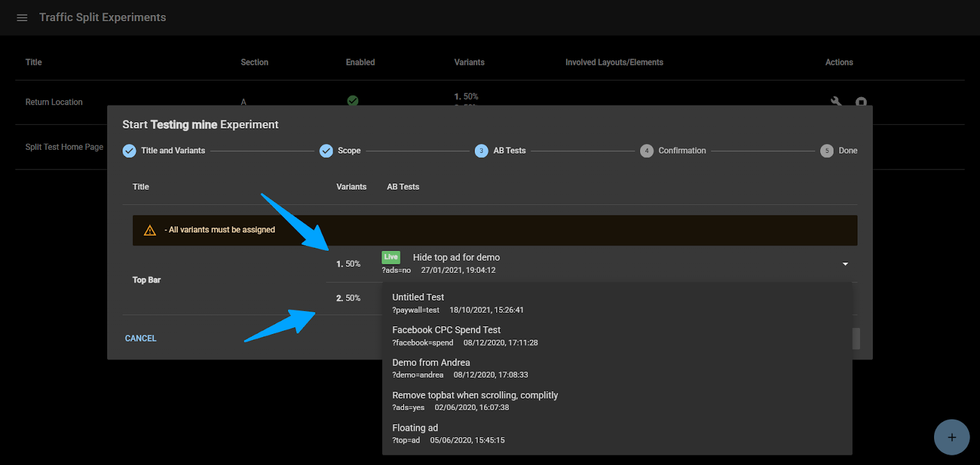The width and height of the screenshot is (980, 465).
Task: Click the warning triangle icon
Action: (x=149, y=230)
